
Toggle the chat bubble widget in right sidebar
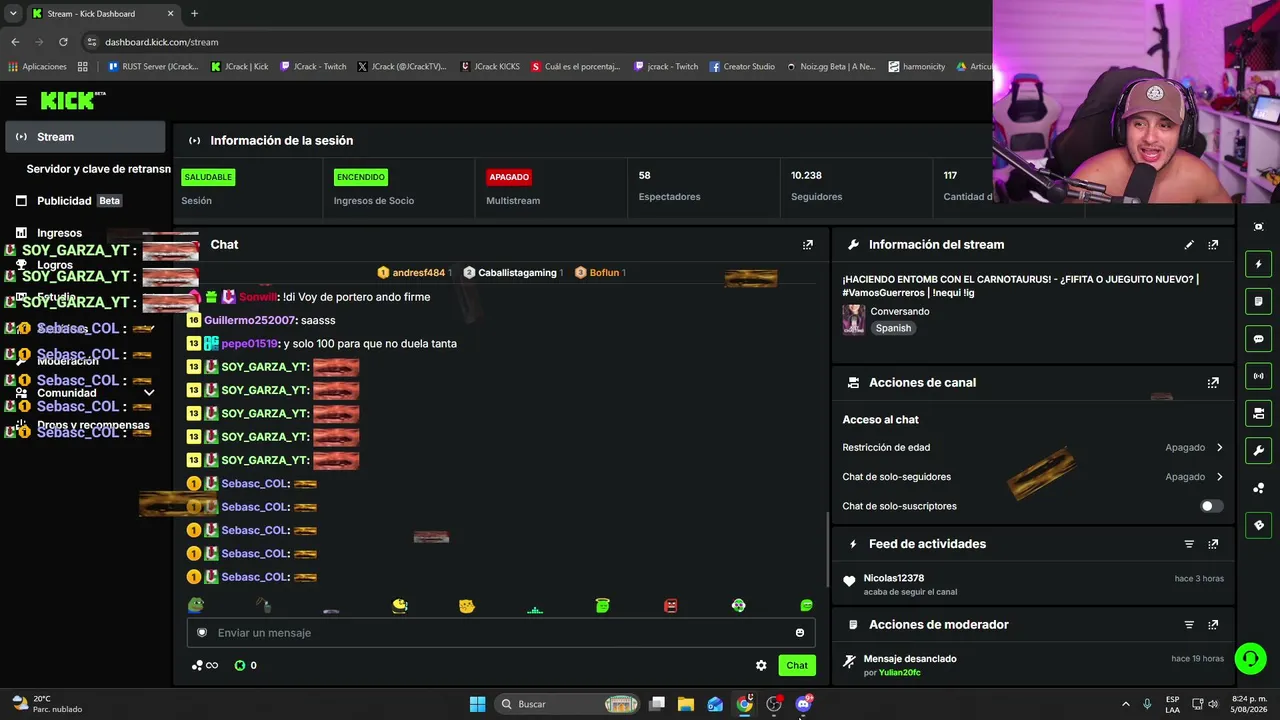1259,339
